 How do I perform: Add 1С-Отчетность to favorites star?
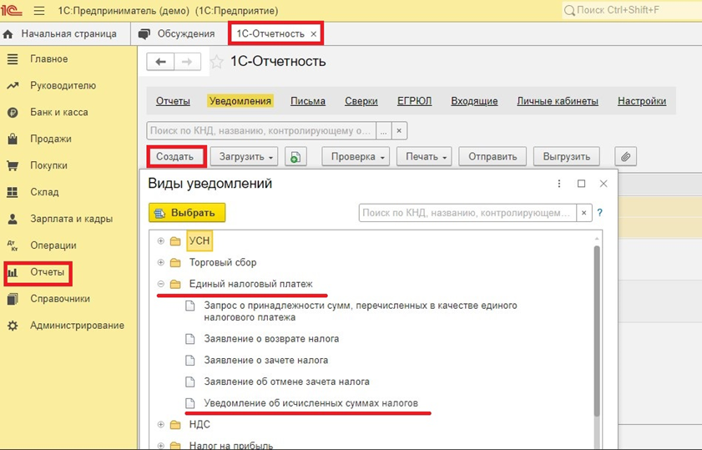tap(217, 62)
